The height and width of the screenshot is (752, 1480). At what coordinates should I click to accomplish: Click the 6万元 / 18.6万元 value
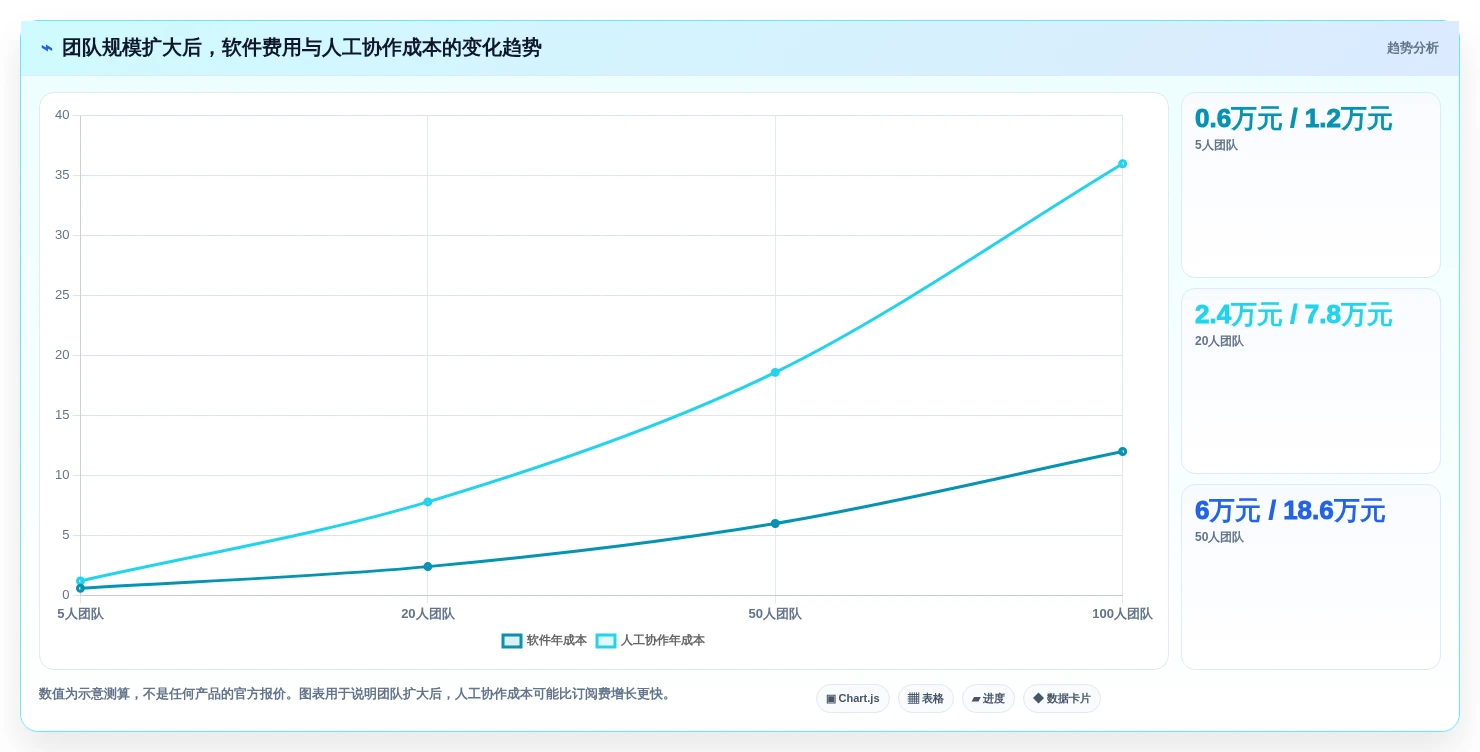(x=1290, y=510)
